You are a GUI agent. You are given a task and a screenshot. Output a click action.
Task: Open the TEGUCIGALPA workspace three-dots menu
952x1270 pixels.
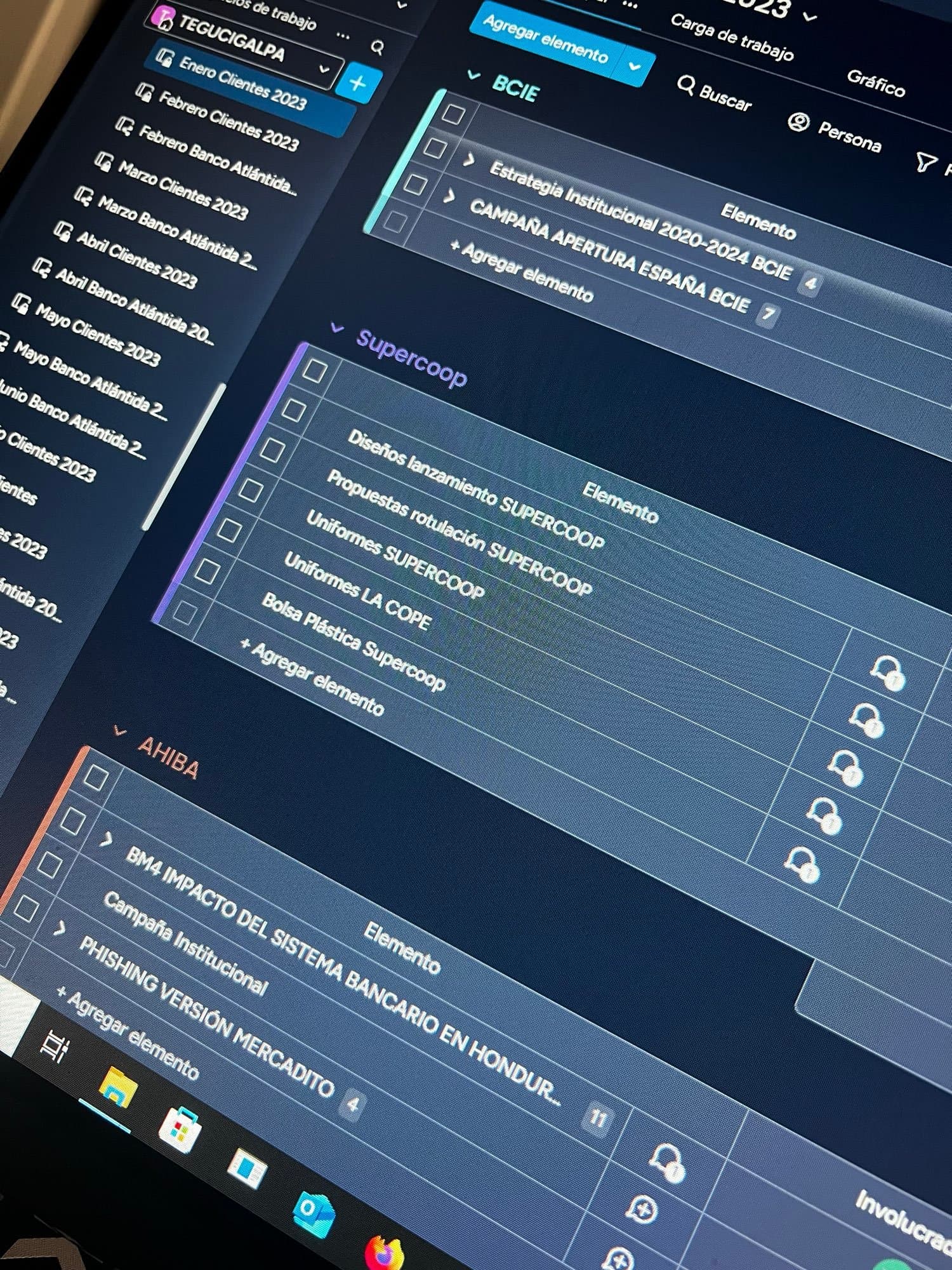tap(343, 35)
